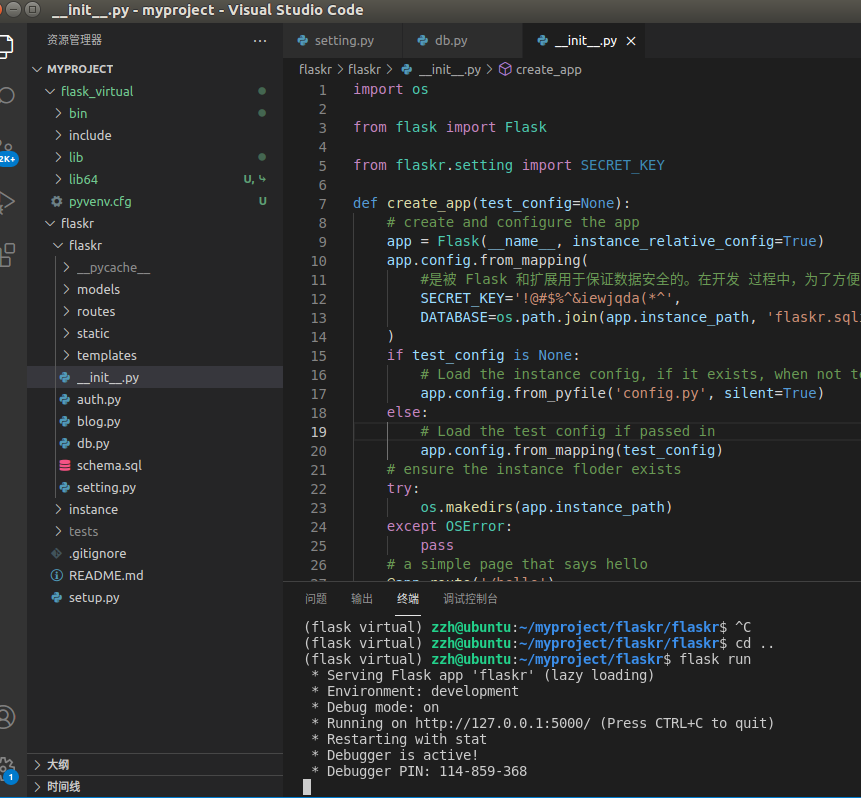Open setting.py in the explorer tree
The height and width of the screenshot is (798, 861).
pos(155,487)
